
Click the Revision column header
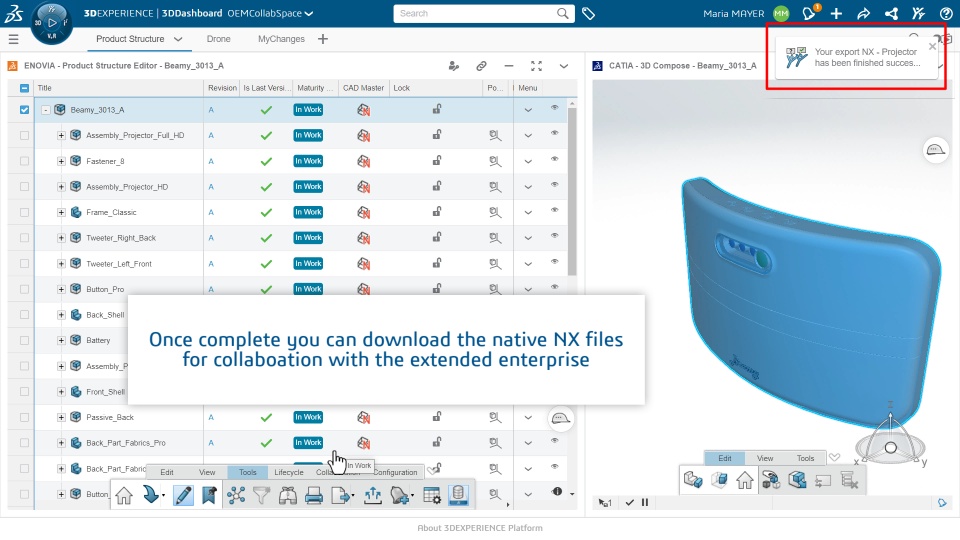coord(222,88)
